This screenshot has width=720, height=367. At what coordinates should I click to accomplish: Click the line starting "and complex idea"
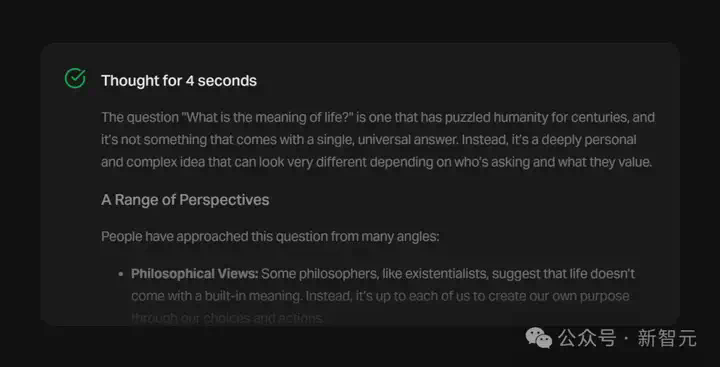[377, 162]
